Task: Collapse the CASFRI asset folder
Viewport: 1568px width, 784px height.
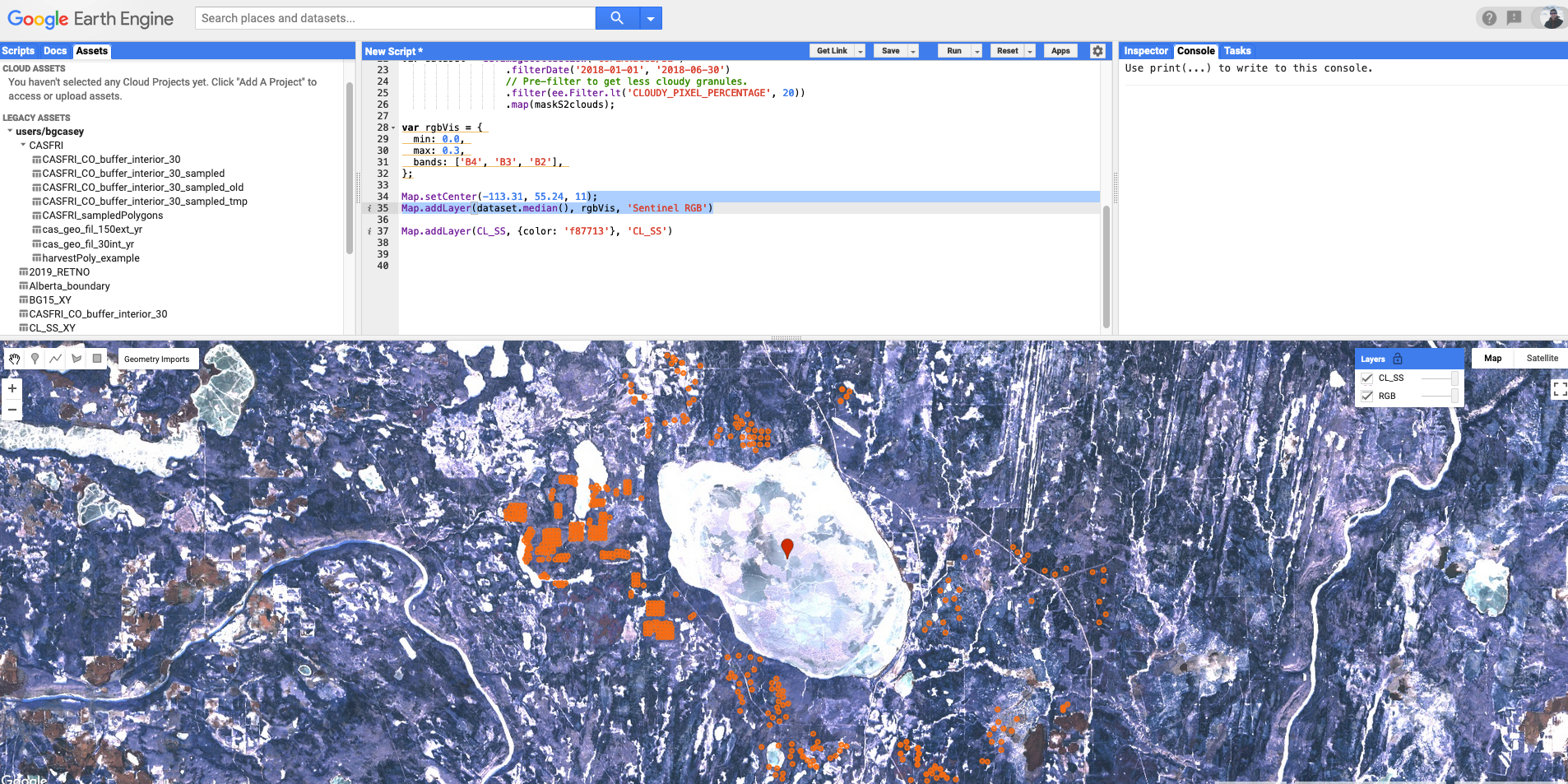Action: 23,146
